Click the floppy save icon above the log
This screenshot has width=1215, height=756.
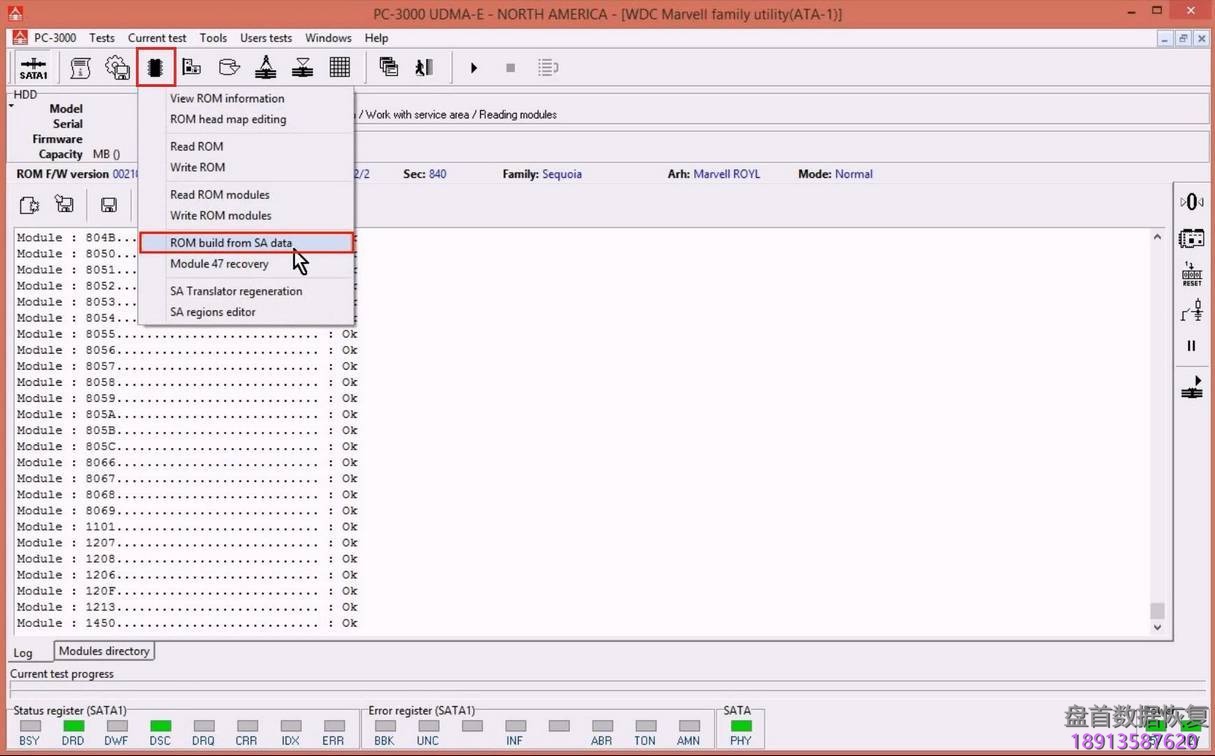pos(107,204)
